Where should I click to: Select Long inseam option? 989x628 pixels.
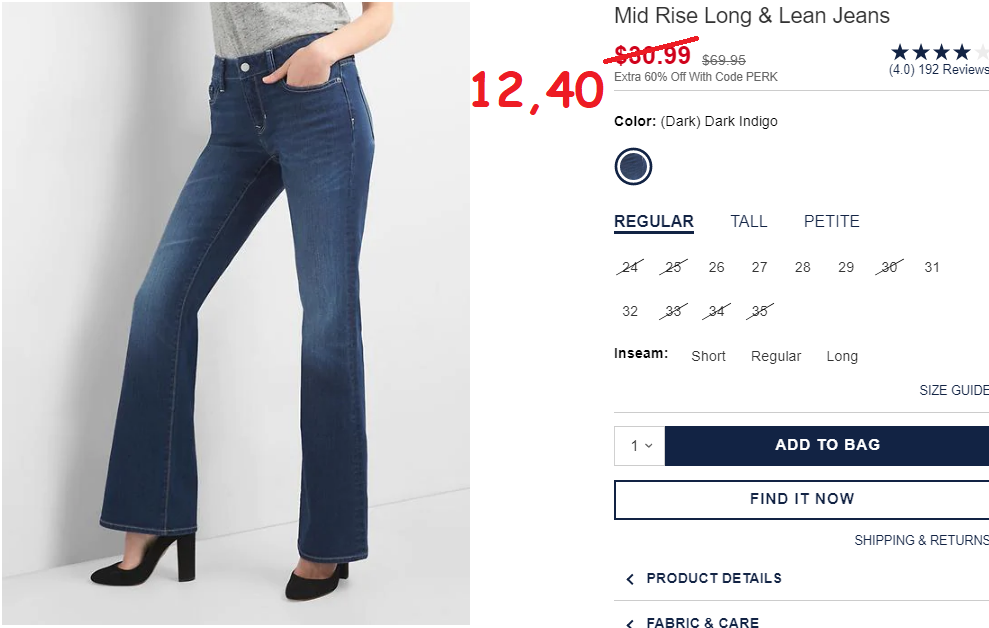click(x=842, y=356)
